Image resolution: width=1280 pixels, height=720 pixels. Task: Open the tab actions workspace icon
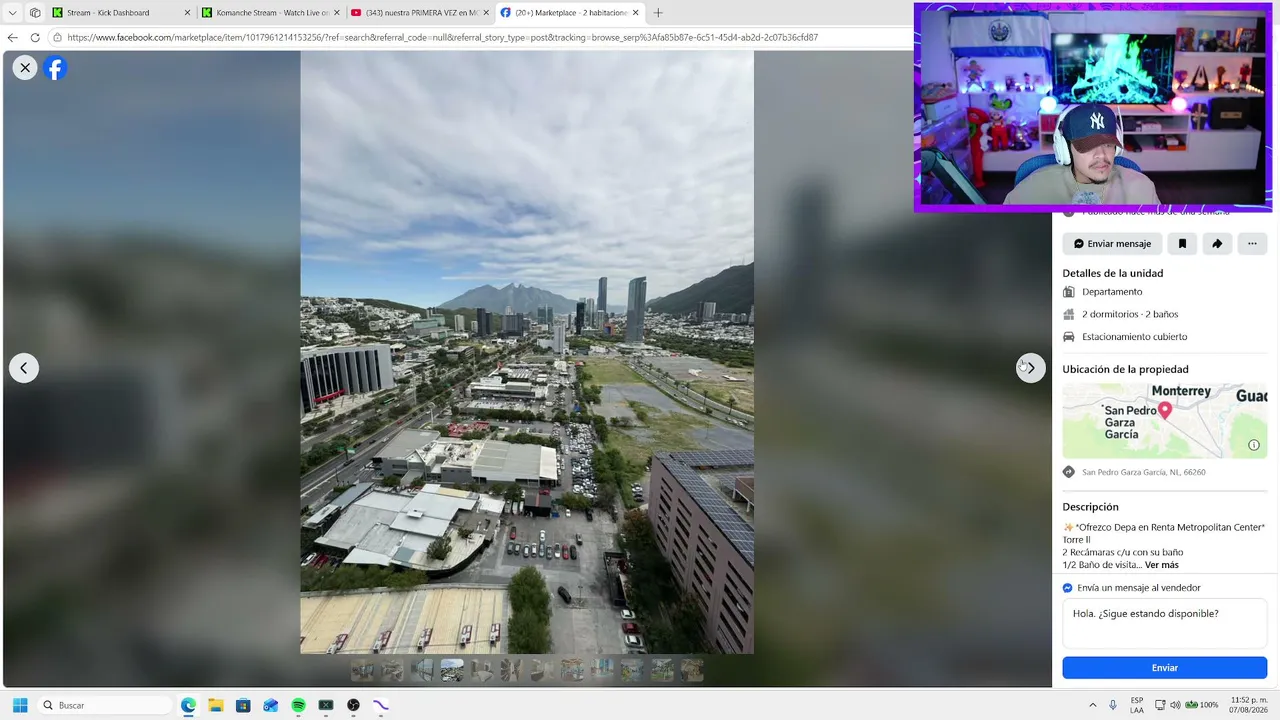[35, 13]
